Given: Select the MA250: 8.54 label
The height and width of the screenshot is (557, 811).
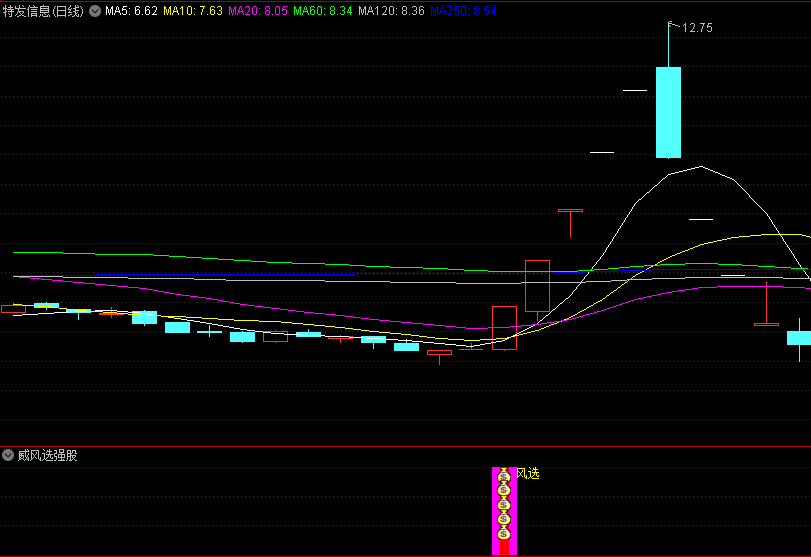Looking at the screenshot, I should 463,11.
